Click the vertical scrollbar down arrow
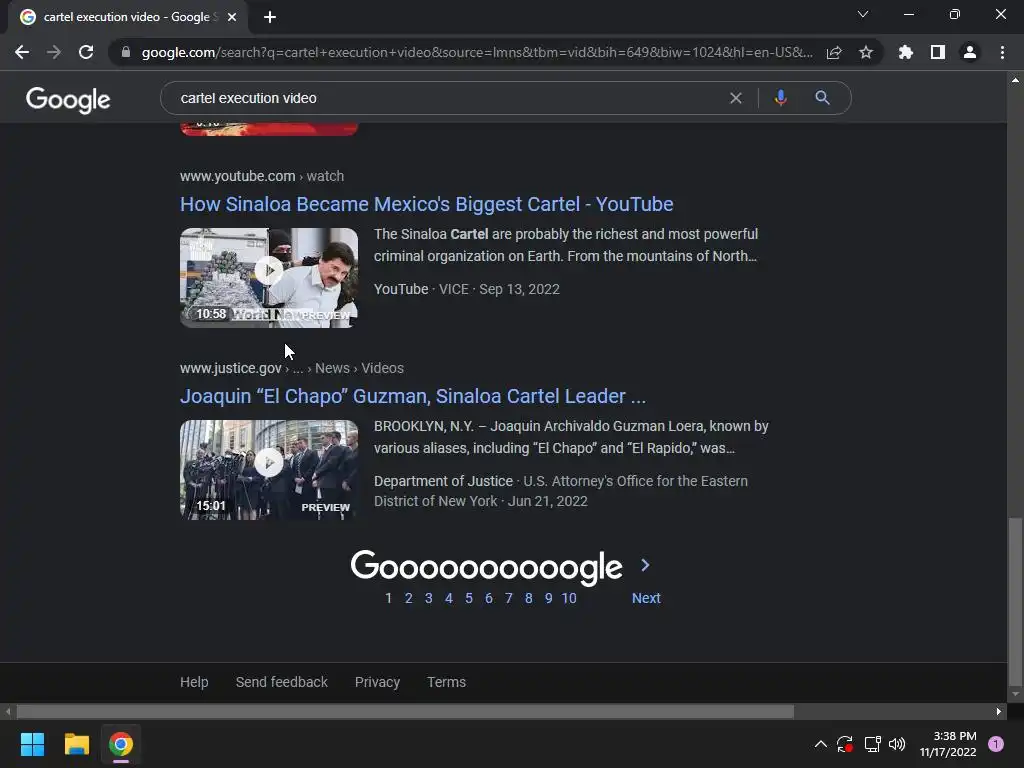 tap(1016, 694)
